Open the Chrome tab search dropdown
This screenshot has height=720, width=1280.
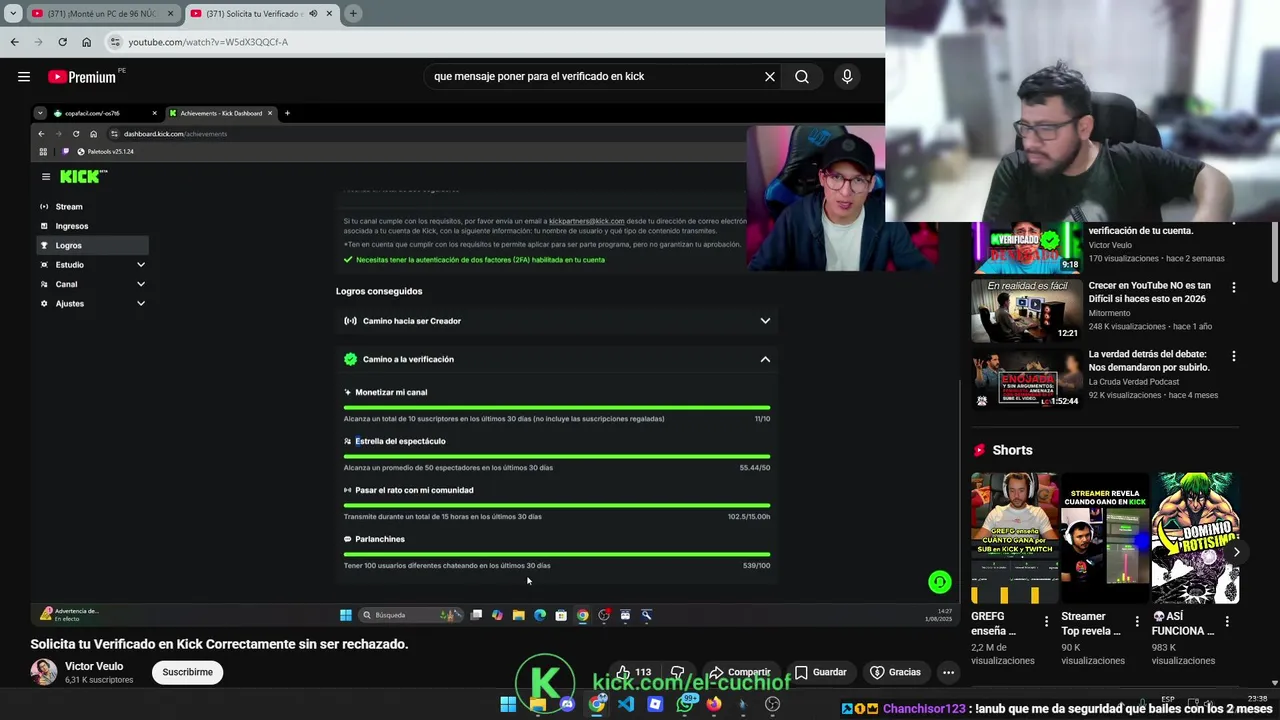13,13
